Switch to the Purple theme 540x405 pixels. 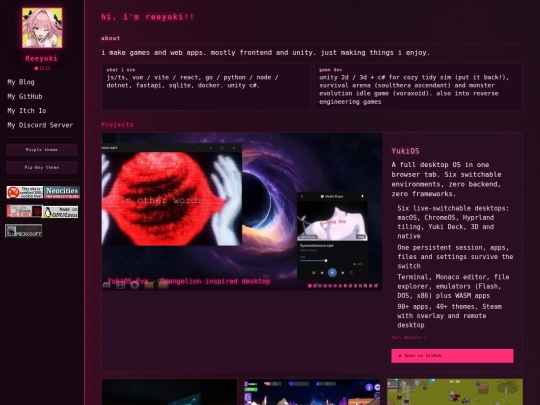(42, 150)
